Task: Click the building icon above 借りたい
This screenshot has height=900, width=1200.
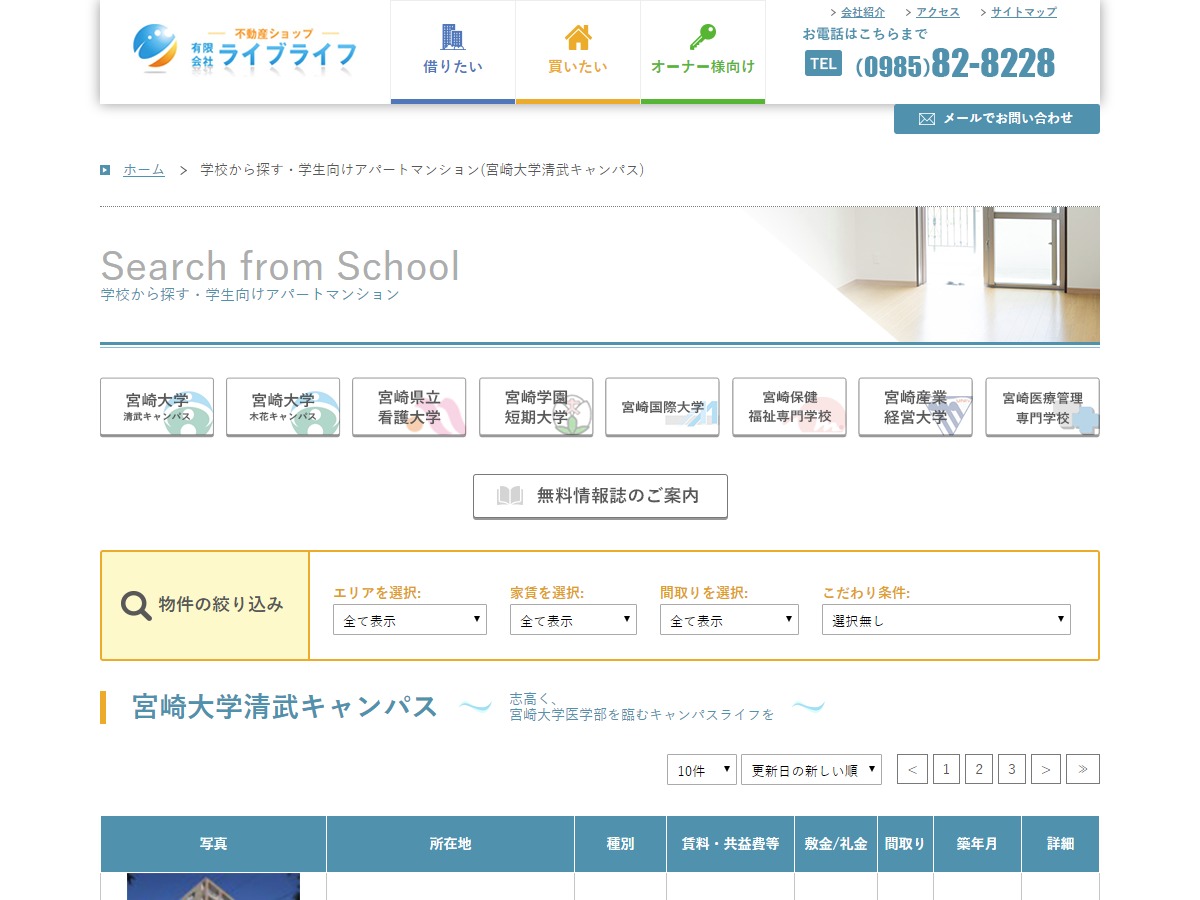Action: pyautogui.click(x=453, y=37)
